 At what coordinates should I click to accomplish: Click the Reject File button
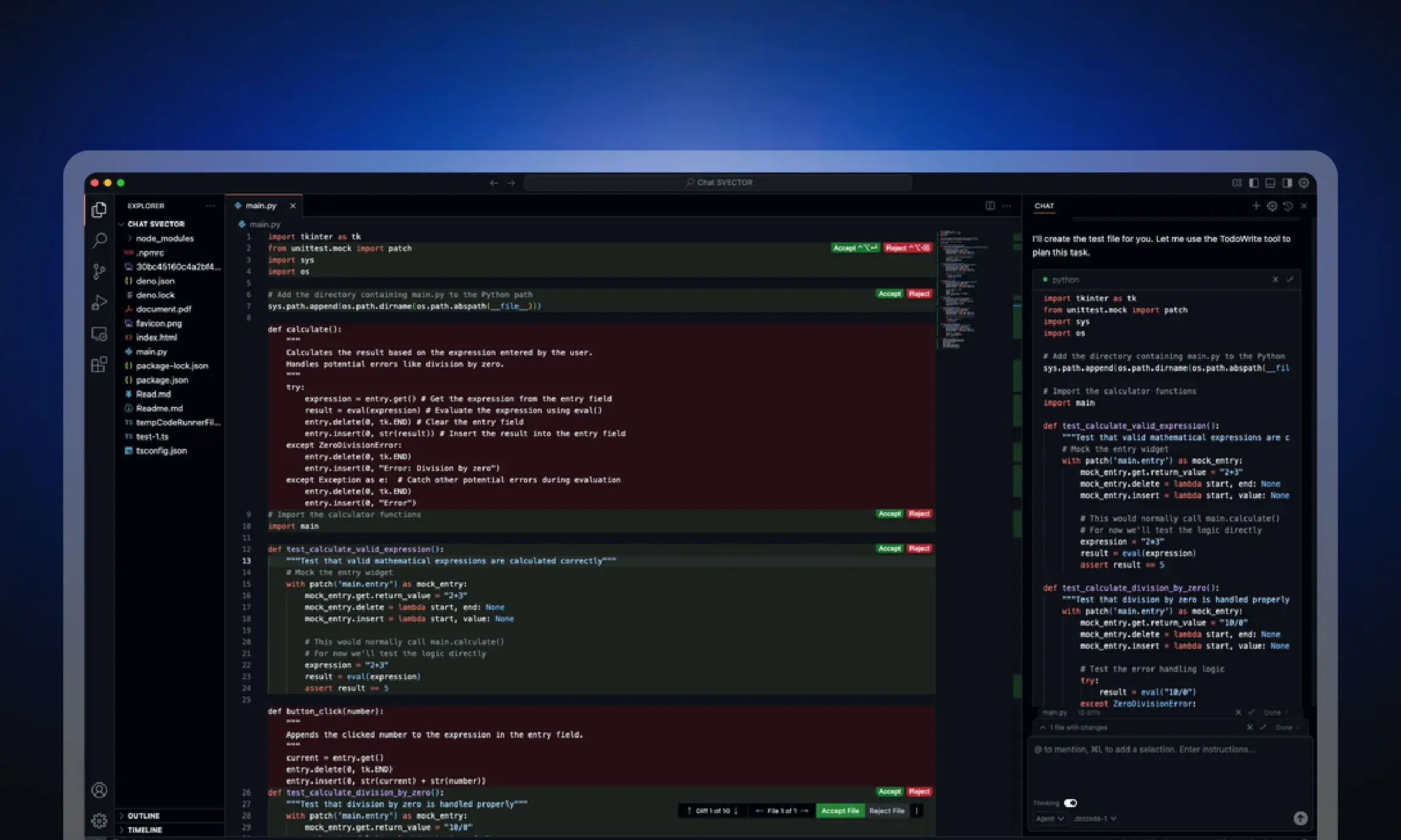tap(886, 811)
